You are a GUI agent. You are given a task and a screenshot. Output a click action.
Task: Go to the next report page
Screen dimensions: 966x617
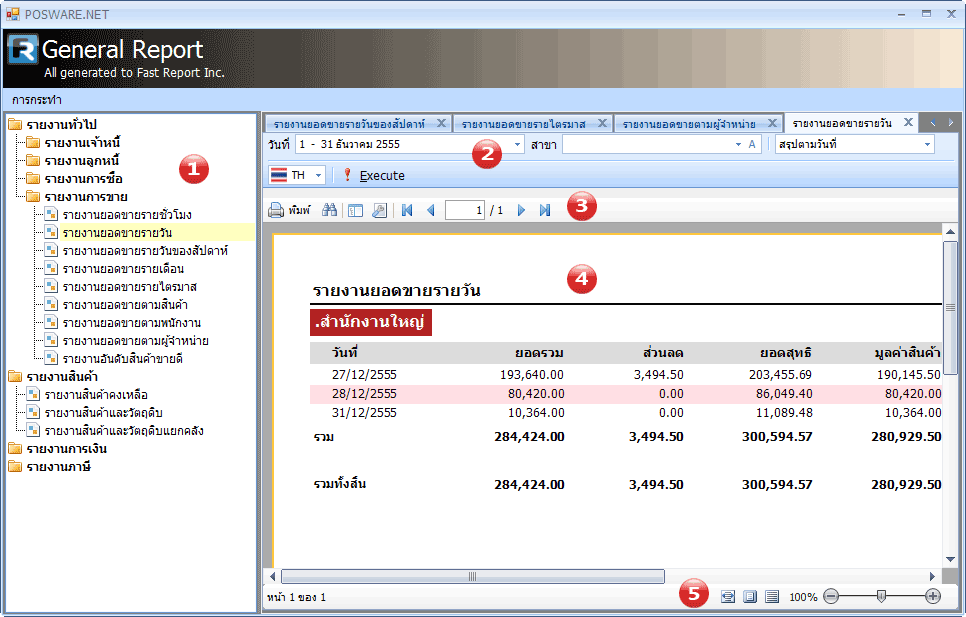pos(521,211)
